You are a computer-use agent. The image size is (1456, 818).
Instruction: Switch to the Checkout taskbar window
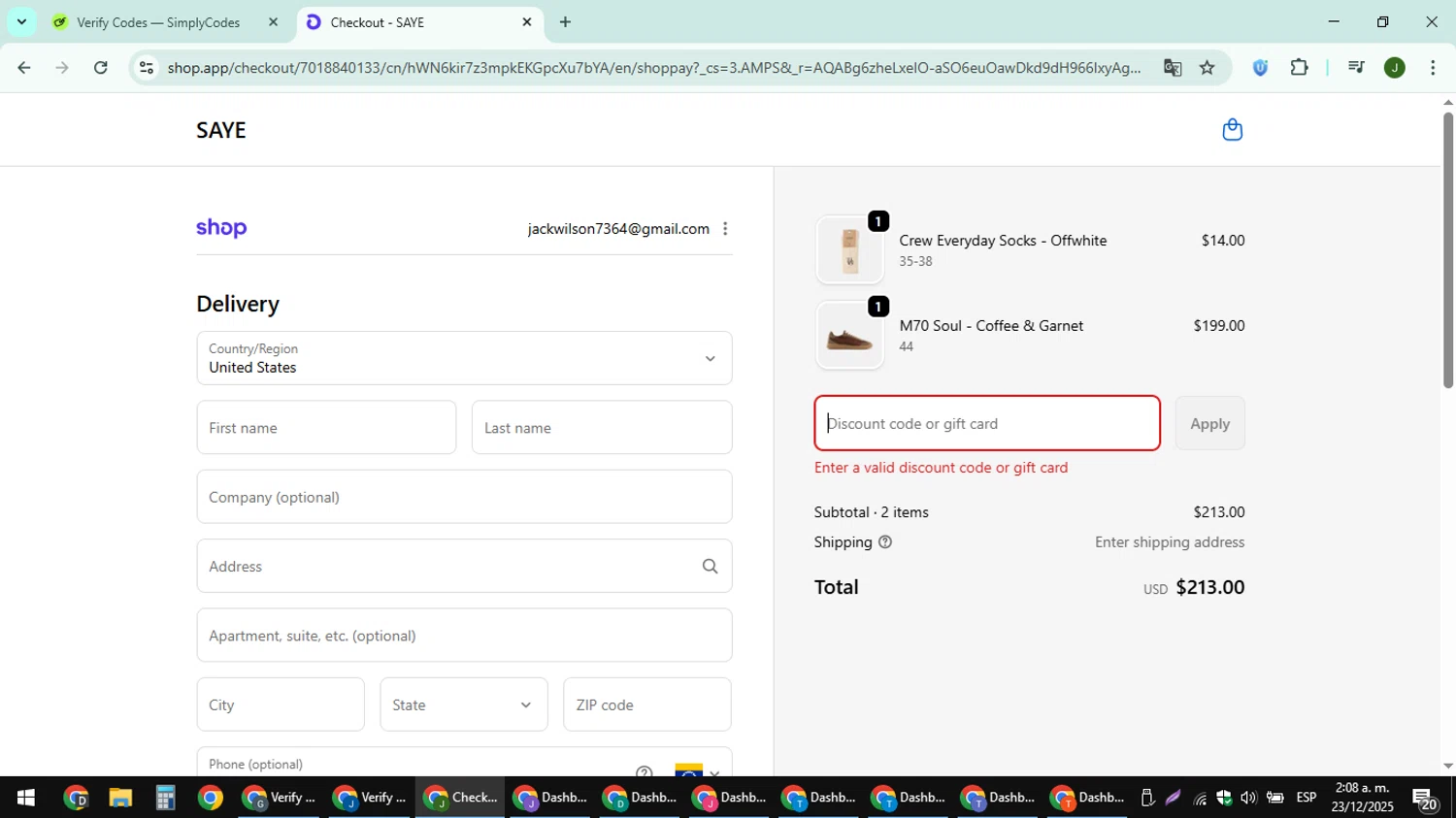pos(461,798)
